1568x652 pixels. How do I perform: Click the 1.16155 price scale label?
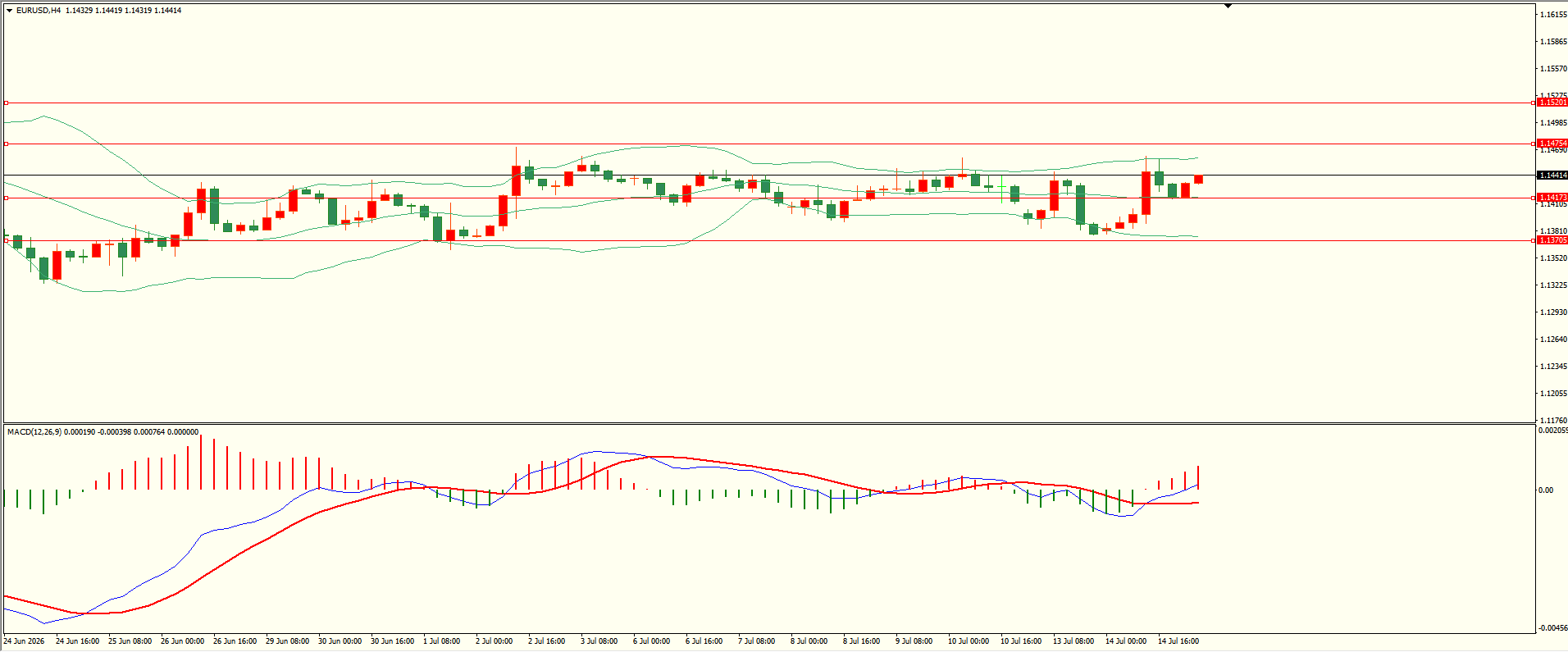tap(1553, 15)
